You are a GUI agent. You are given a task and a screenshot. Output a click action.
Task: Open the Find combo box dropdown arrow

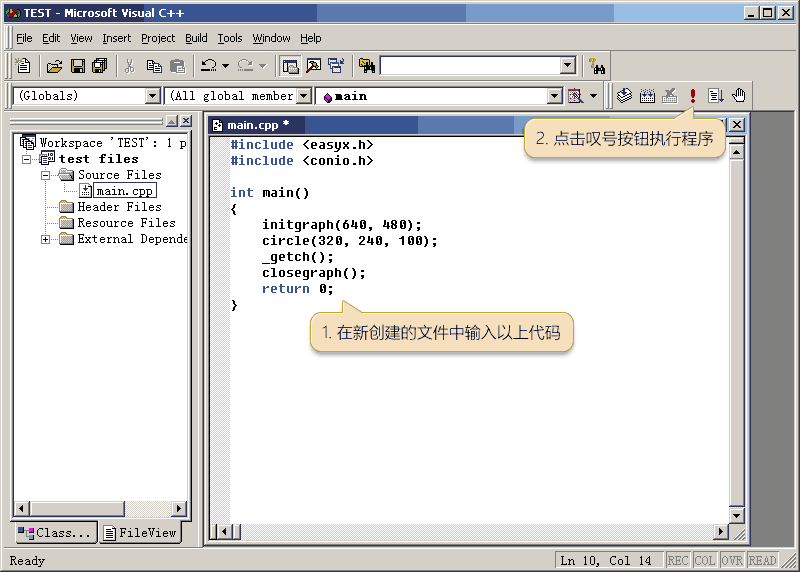[568, 66]
